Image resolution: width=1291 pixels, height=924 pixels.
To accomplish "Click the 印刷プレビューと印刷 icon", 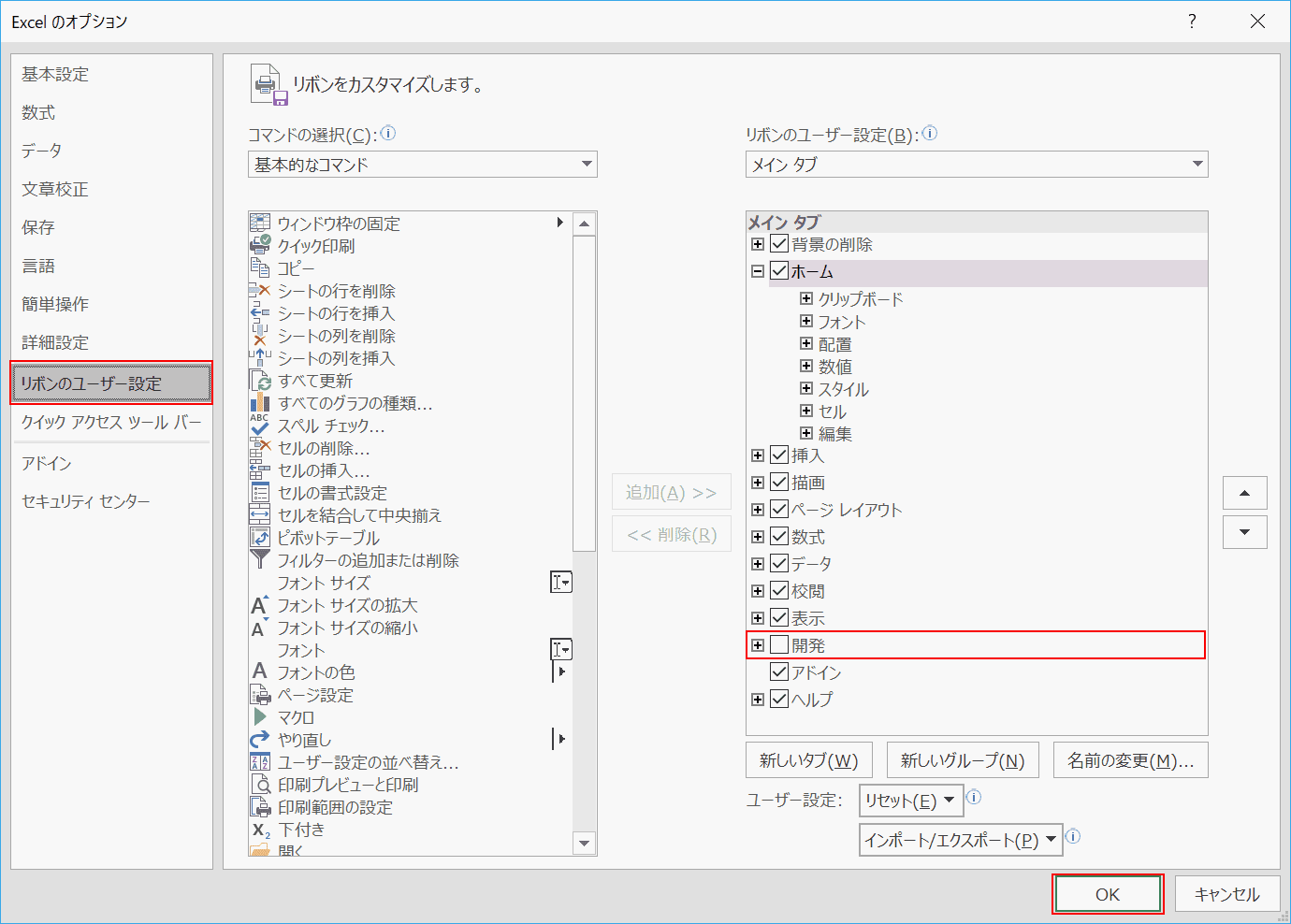I will [x=260, y=784].
